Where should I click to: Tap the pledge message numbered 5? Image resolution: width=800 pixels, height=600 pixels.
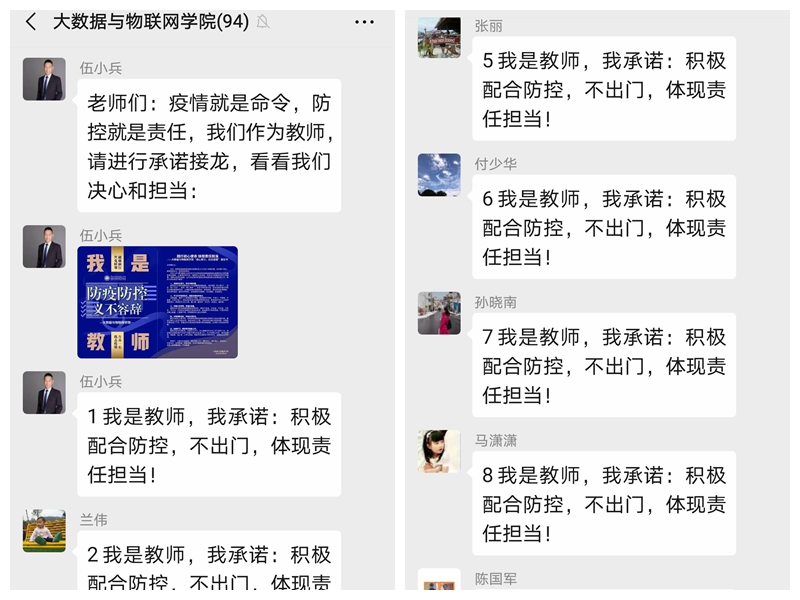pos(604,89)
